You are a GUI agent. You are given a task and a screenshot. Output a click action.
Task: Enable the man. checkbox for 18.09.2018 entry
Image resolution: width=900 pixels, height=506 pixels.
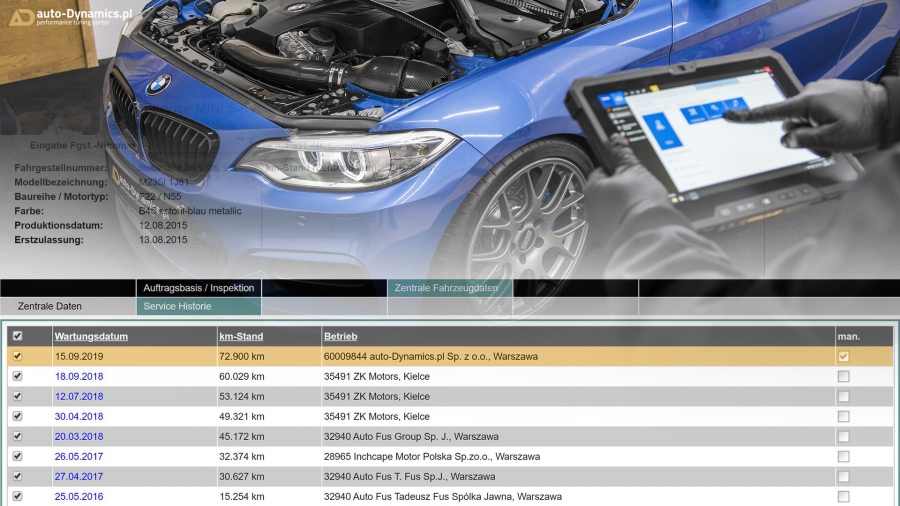tap(844, 376)
